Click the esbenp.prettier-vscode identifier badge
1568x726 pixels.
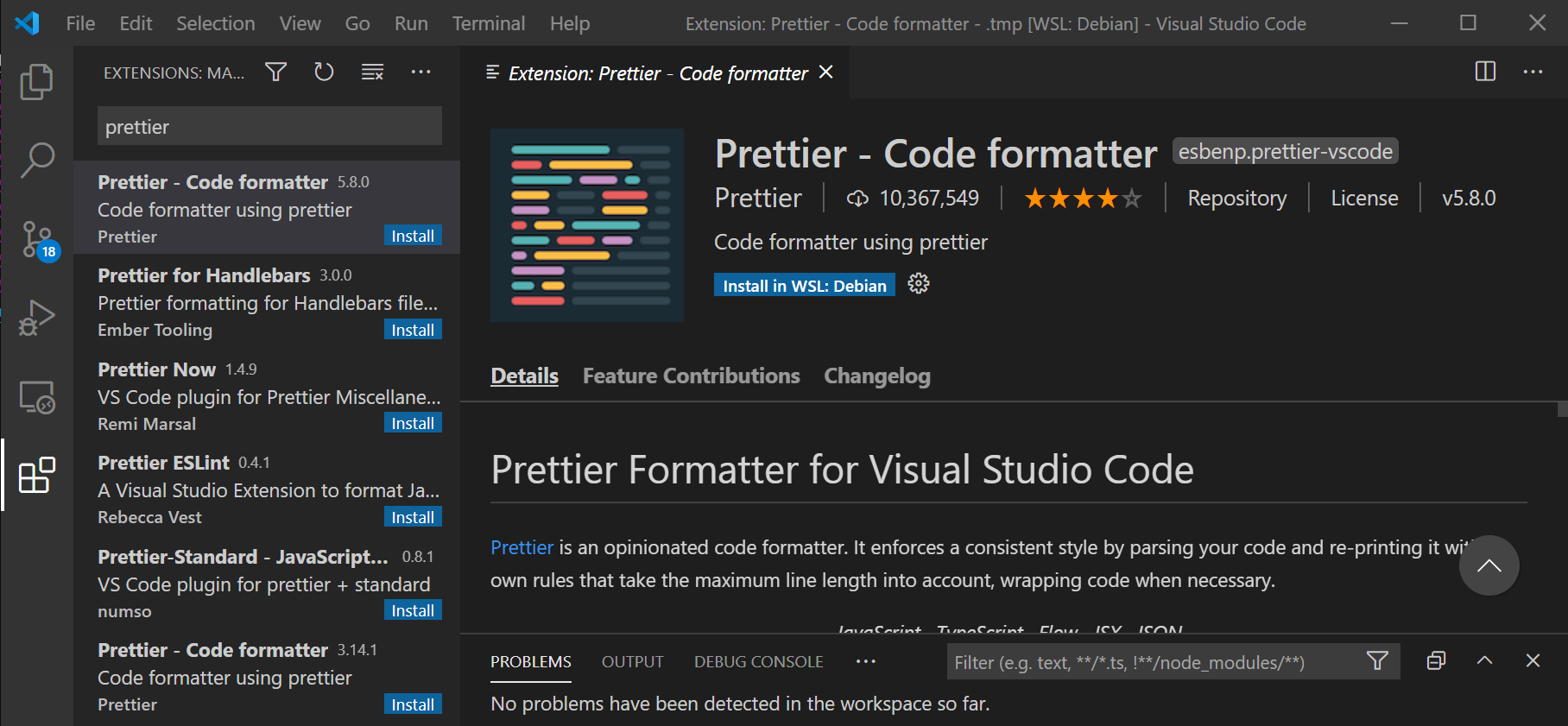pyautogui.click(x=1285, y=151)
